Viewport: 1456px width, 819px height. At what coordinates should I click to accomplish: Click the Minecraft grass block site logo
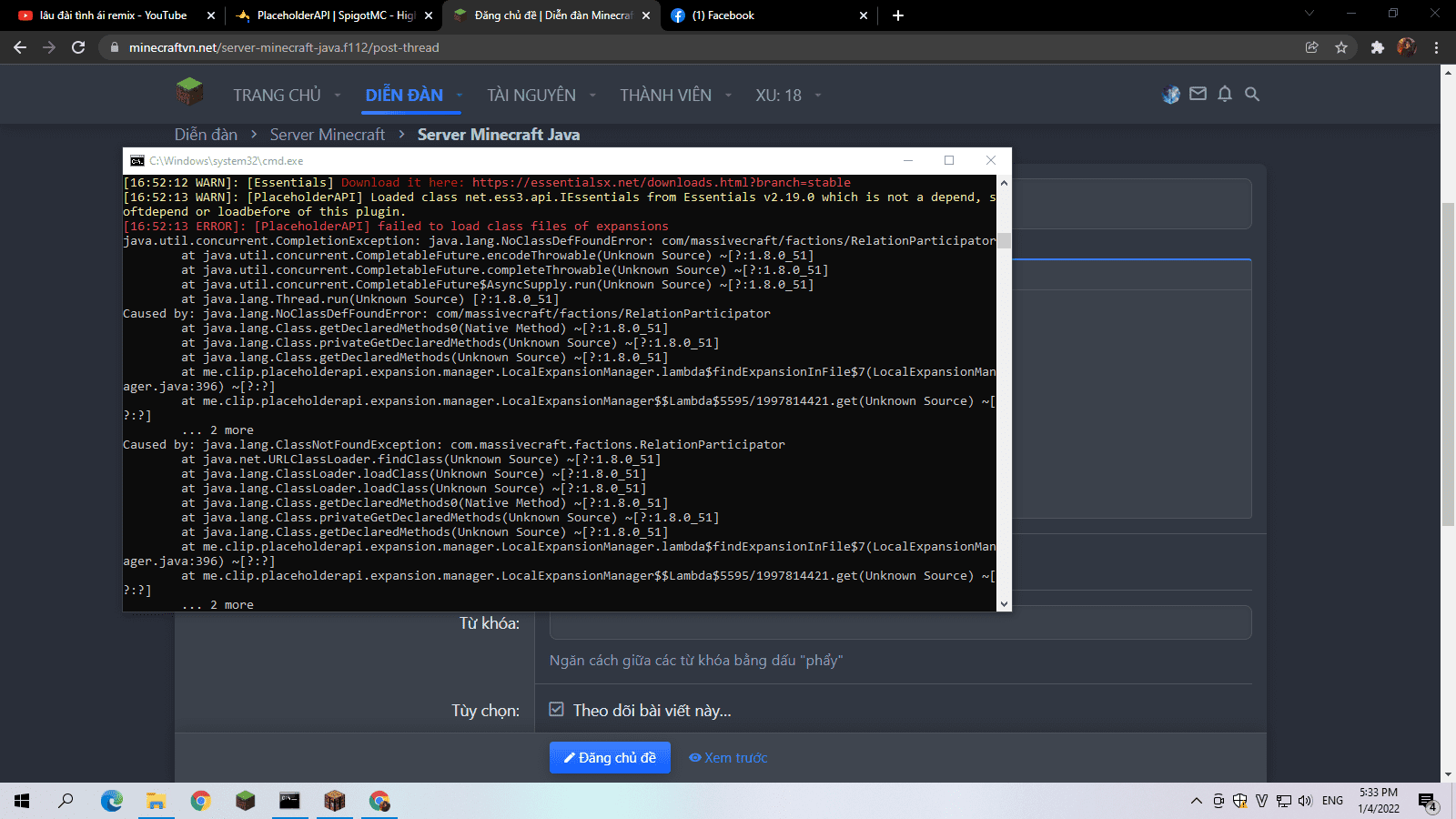point(189,92)
